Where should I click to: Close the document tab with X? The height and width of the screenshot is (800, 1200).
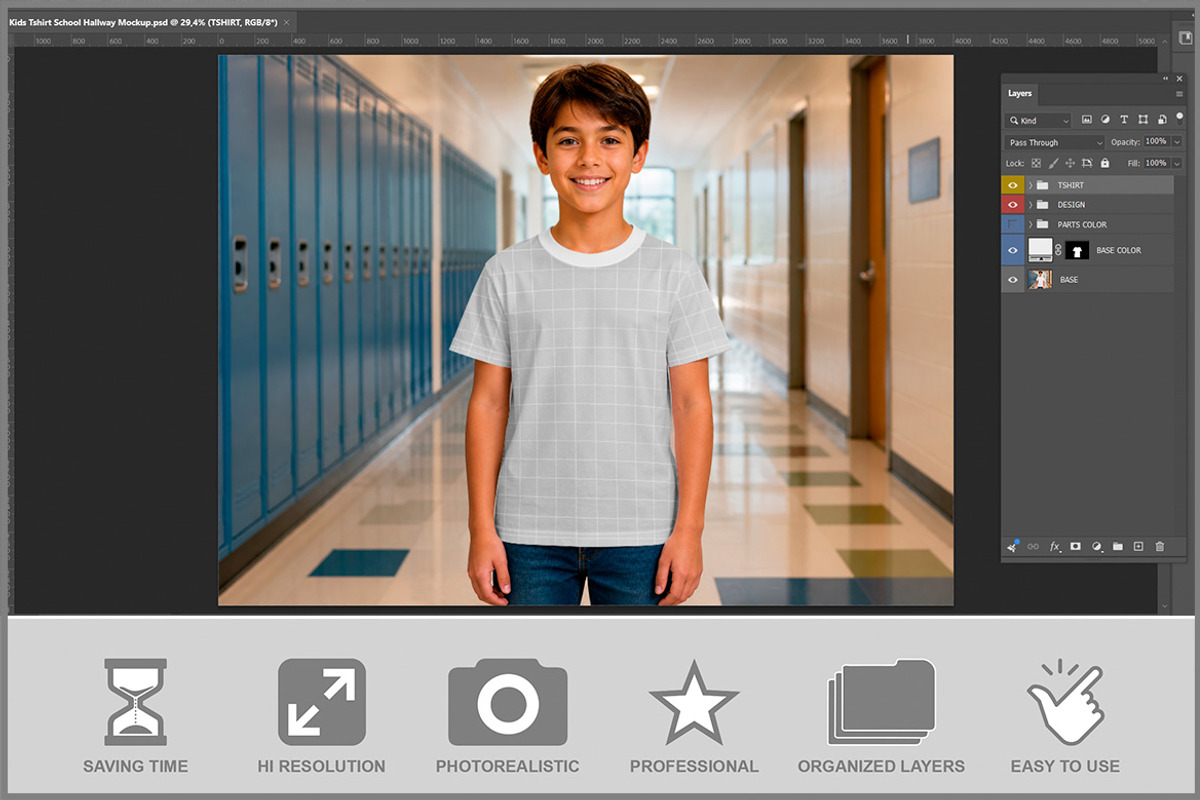click(x=288, y=22)
